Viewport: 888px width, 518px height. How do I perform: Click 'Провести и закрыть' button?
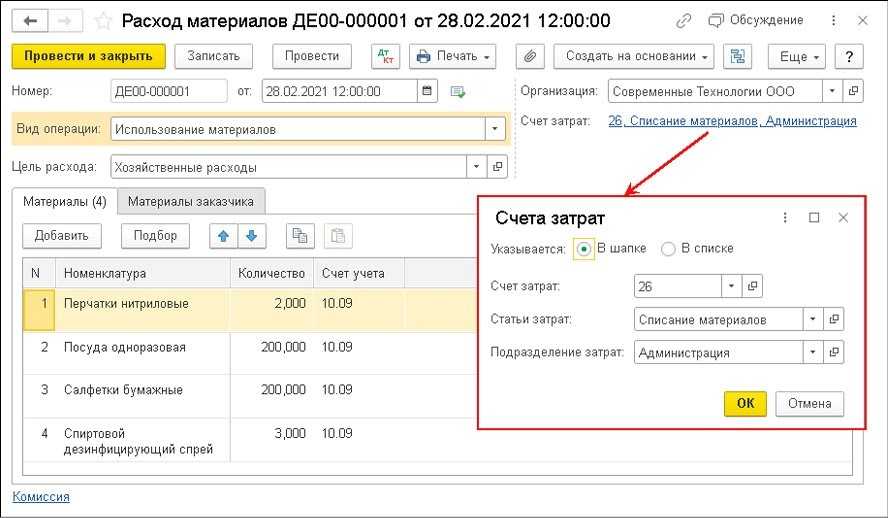tap(88, 57)
